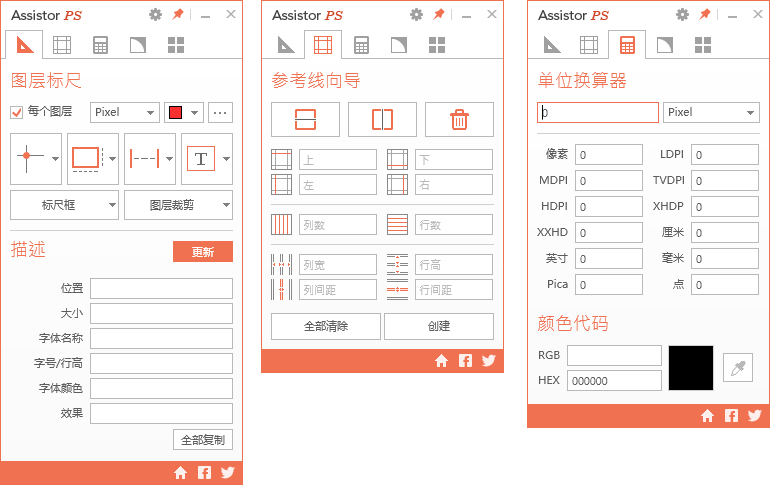Click the 全部复制 button
Viewport: 770px width, 485px height.
pyautogui.click(x=203, y=439)
